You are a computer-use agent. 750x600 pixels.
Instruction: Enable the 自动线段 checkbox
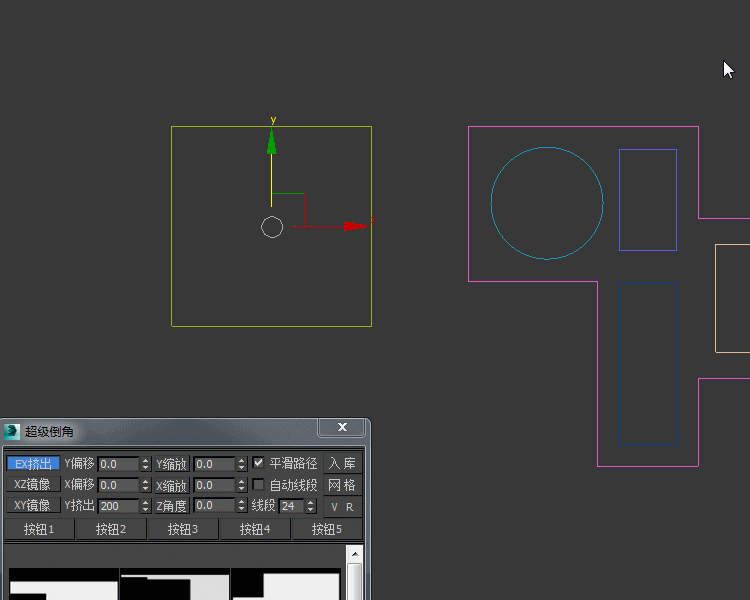point(259,485)
